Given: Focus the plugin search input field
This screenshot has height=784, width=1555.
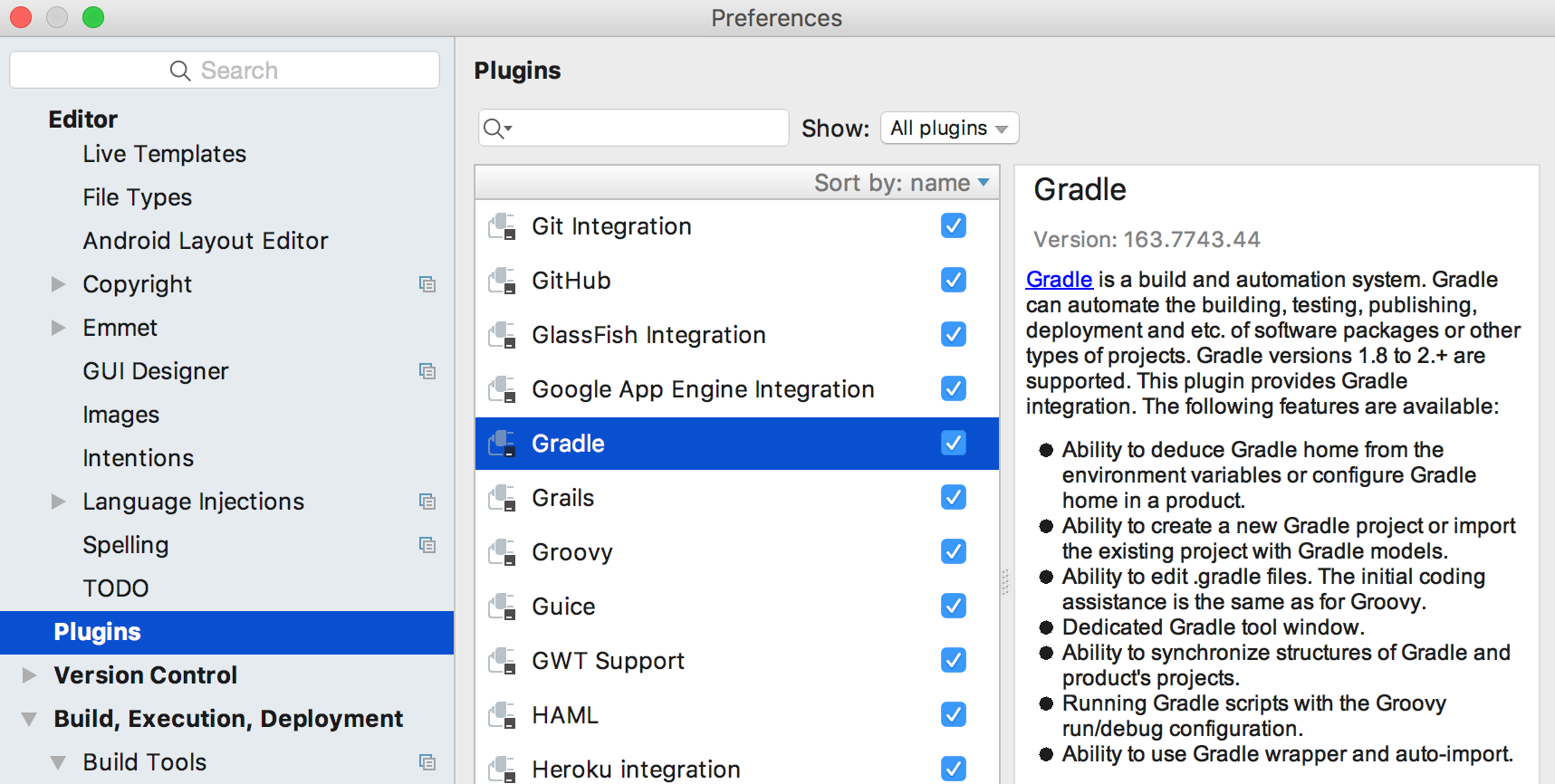Looking at the screenshot, I should [x=634, y=128].
